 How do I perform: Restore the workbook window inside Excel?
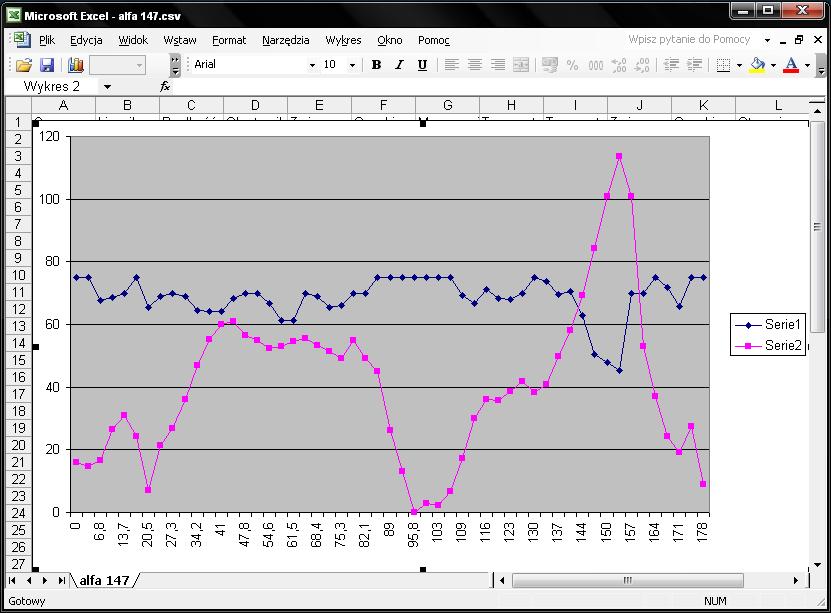(x=799, y=39)
